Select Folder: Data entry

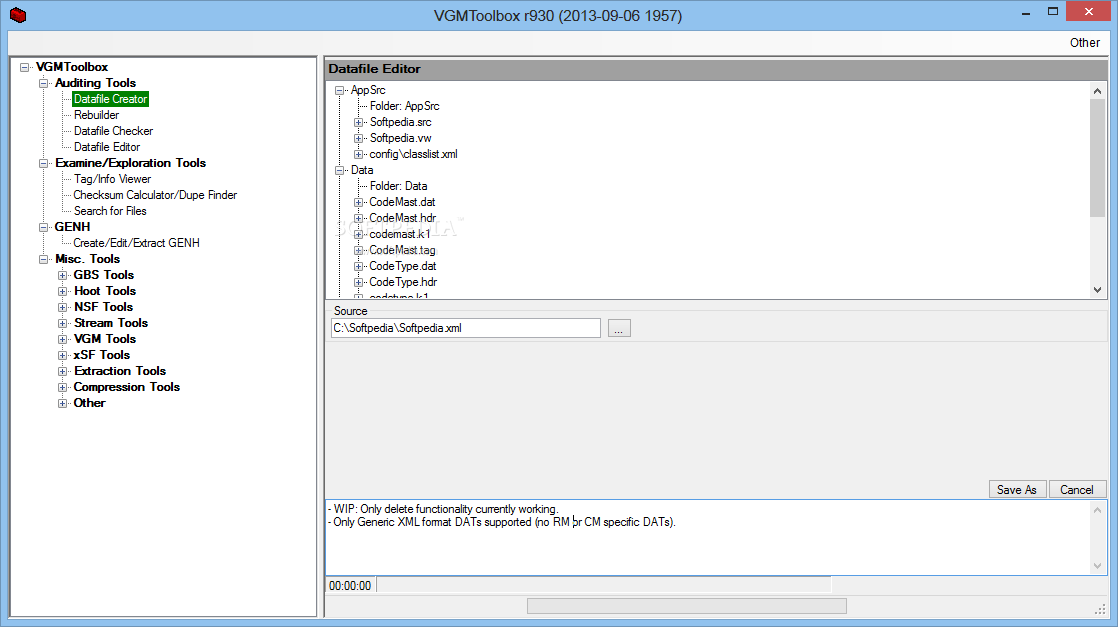399,186
